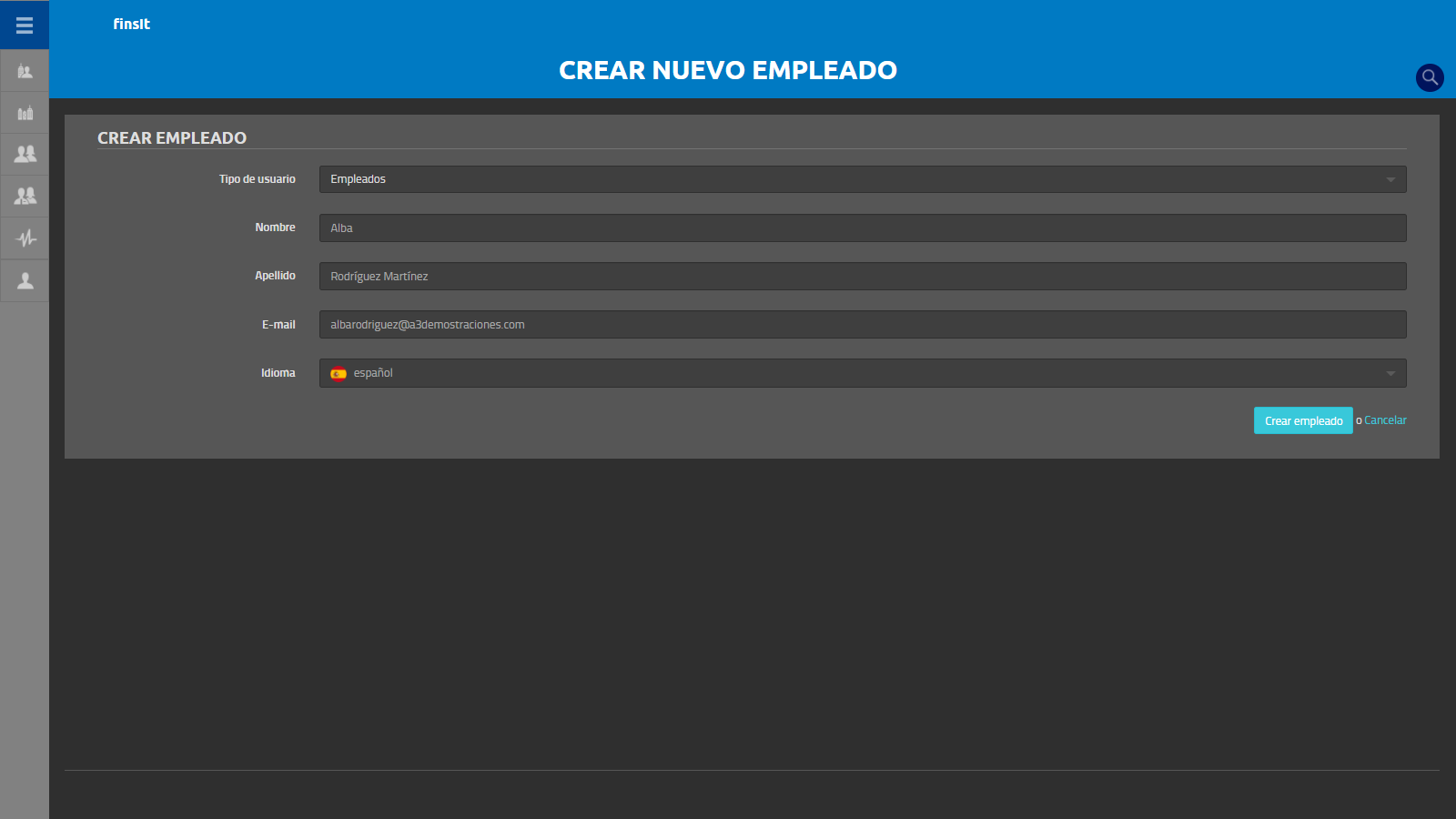1456x819 pixels.
Task: Click the Apellido field with Rodríguez Martínez
Action: click(863, 276)
